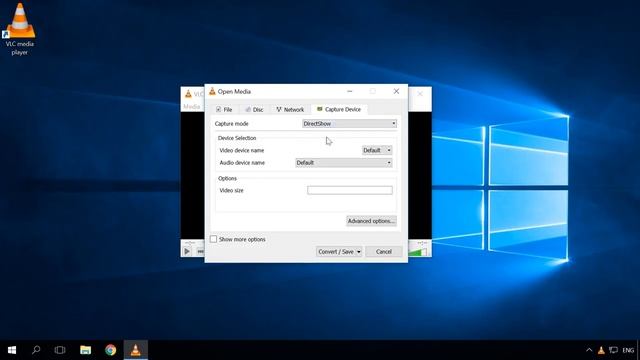Viewport: 640px width, 360px height.
Task: Expand the Audio device name dropdown
Action: [x=344, y=162]
